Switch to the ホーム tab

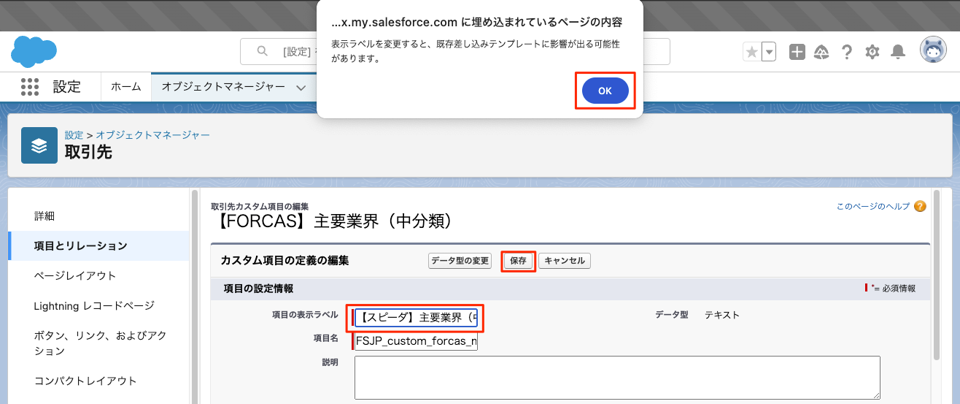pos(126,87)
